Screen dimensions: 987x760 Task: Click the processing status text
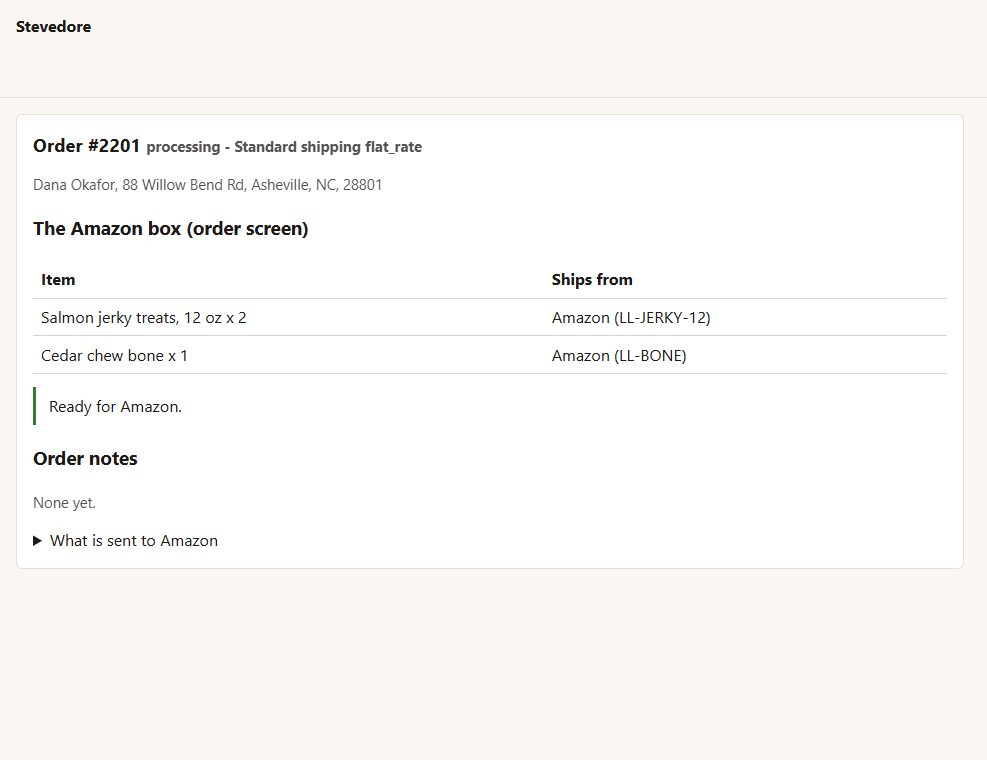183,147
